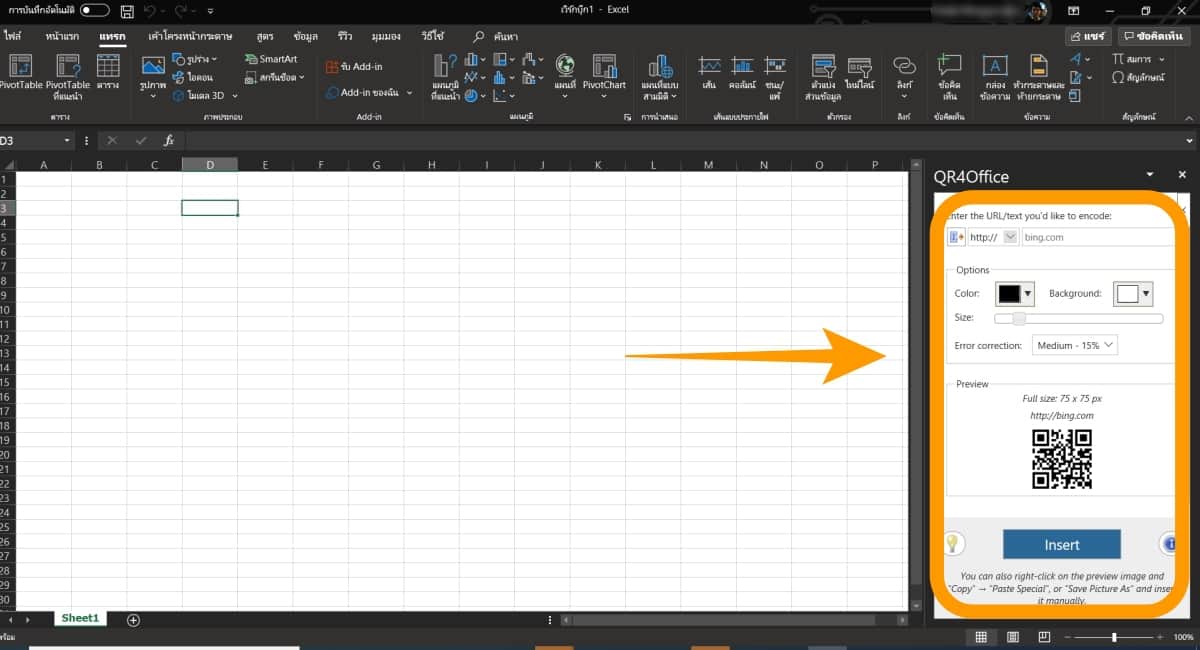
Task: Open the Error correction Medium - 15% dropdown
Action: (1074, 345)
